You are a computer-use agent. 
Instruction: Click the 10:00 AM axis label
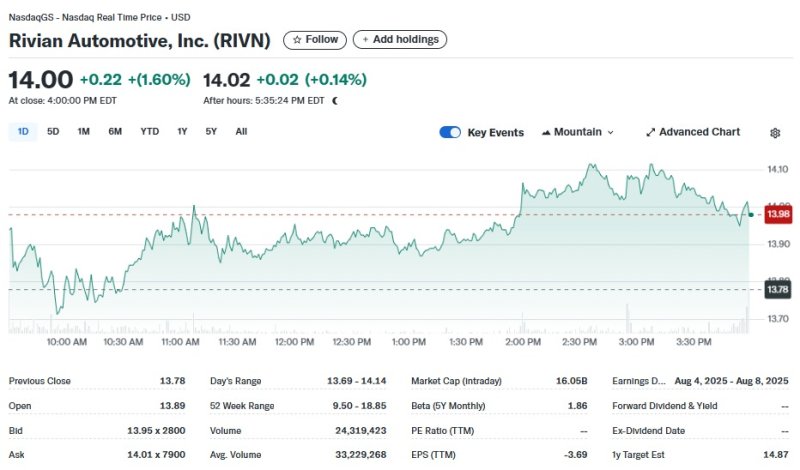(67, 342)
